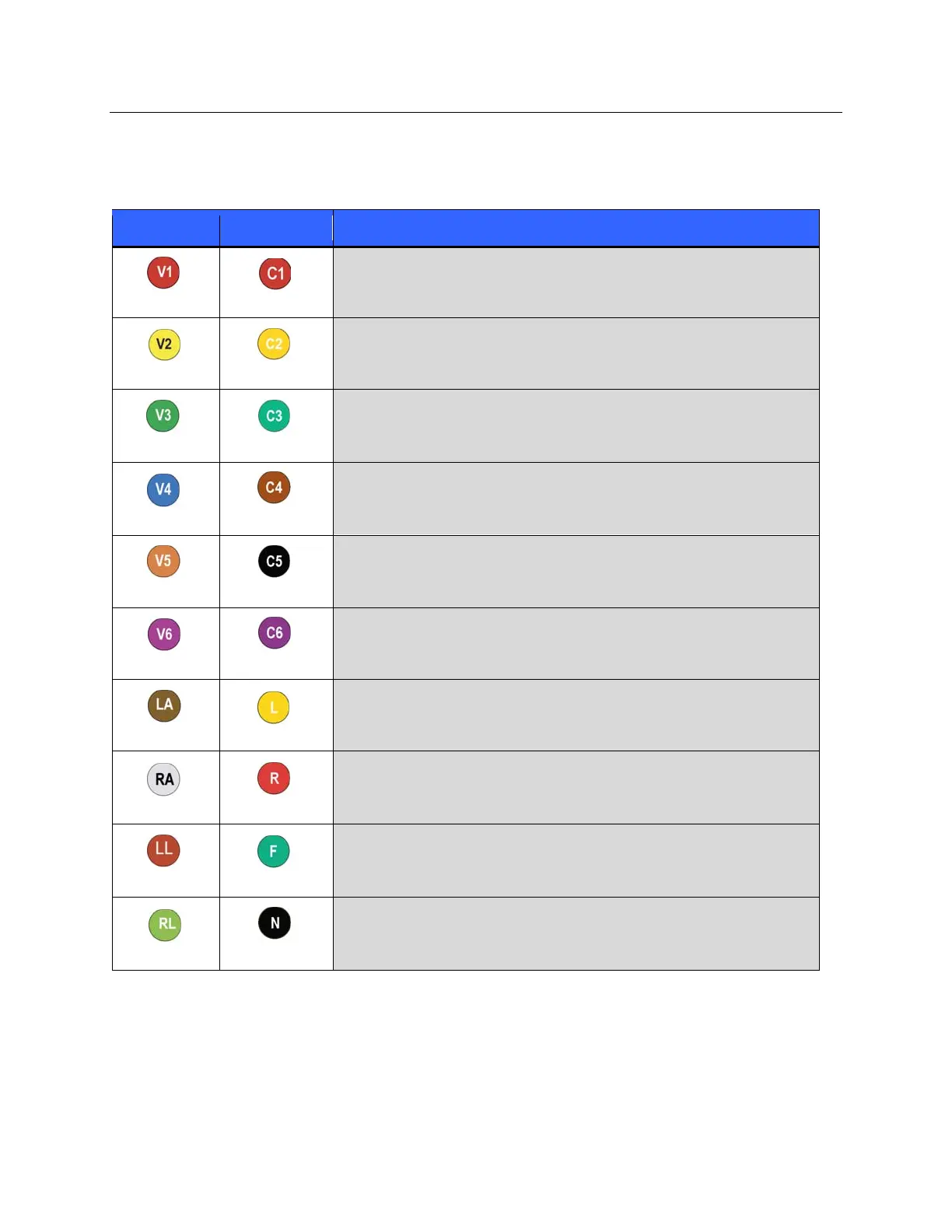Viewport: 952px width, 1232px height.
Task: Click the brown LA electrode icon
Action: (164, 705)
